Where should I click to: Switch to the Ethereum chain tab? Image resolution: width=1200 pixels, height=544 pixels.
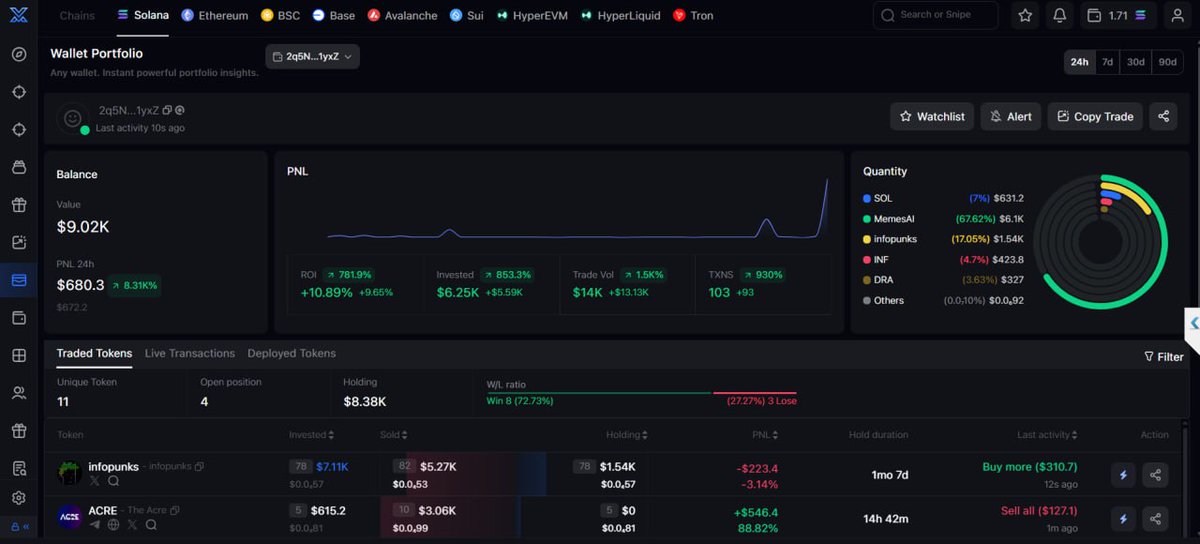[x=214, y=16]
